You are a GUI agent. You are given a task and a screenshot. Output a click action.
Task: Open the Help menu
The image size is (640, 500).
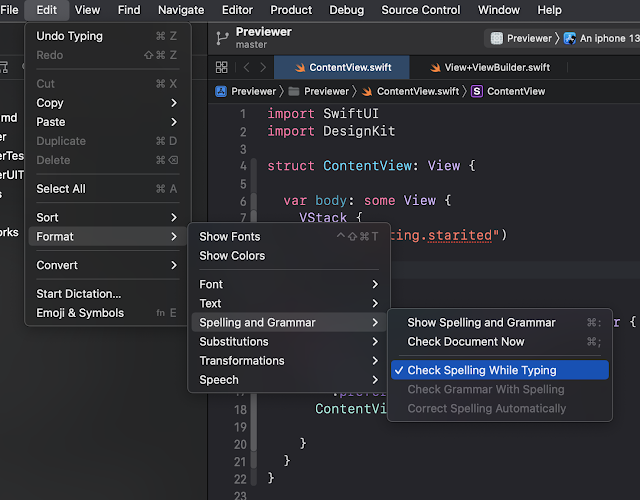[549, 10]
